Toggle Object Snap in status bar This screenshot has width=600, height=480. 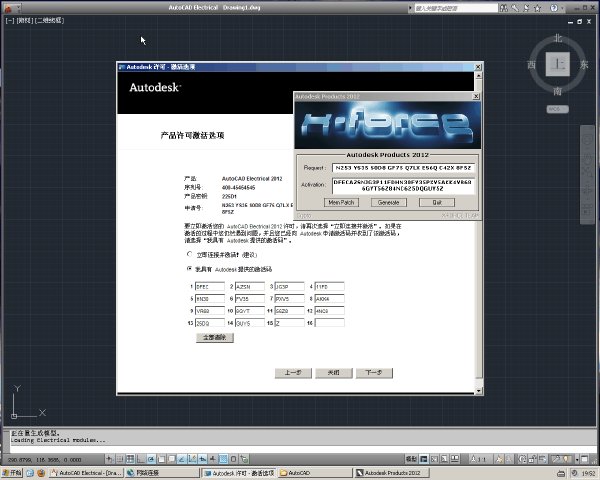click(x=161, y=459)
